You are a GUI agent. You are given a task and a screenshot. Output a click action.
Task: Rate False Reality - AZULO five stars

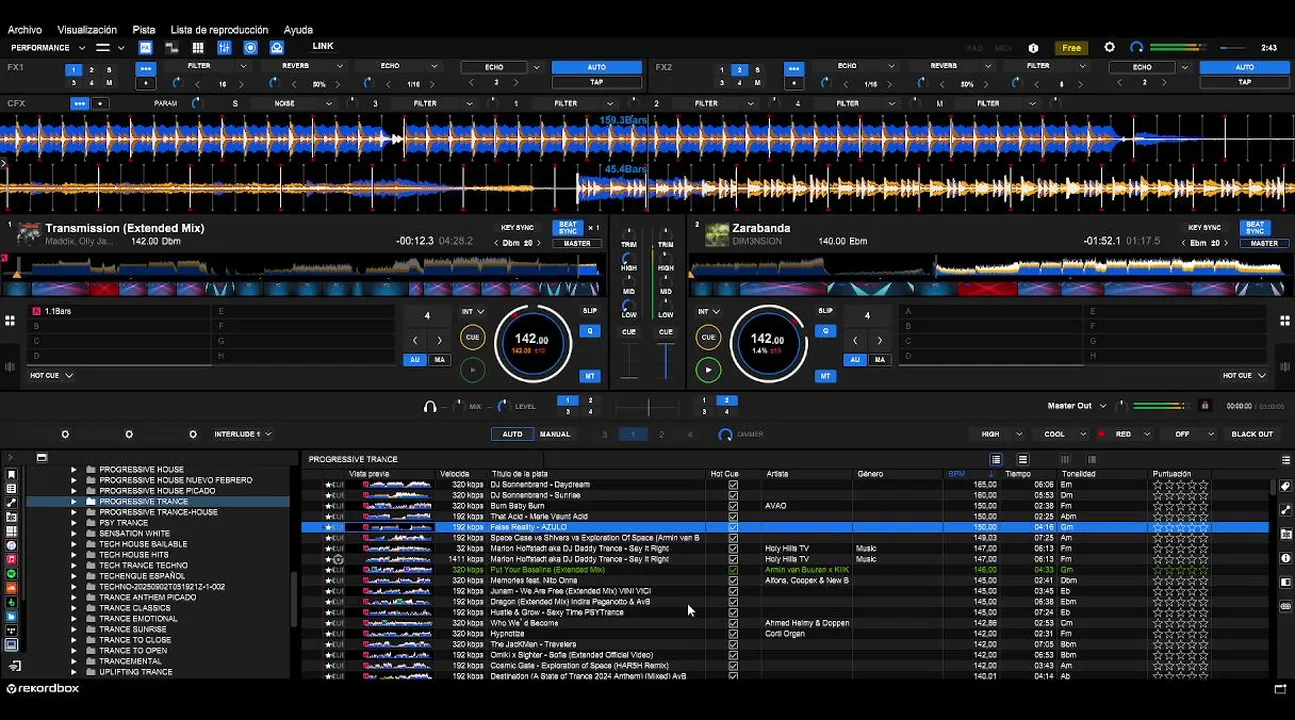pyautogui.click(x=1203, y=527)
